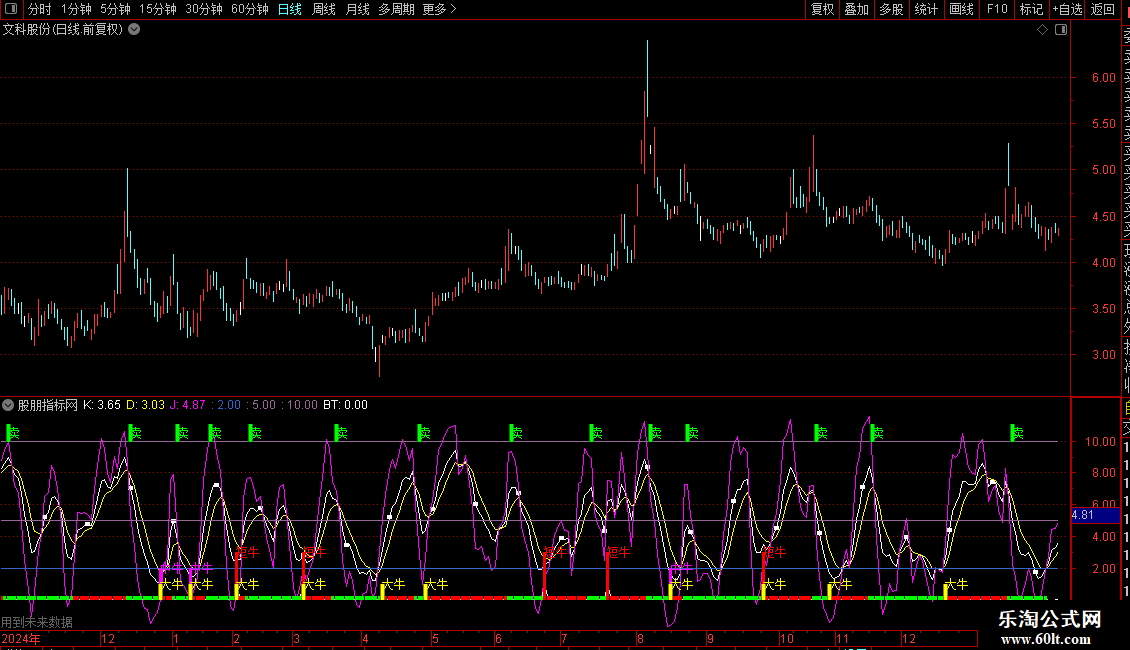Click the diamond icon at chart top right

point(1042,30)
